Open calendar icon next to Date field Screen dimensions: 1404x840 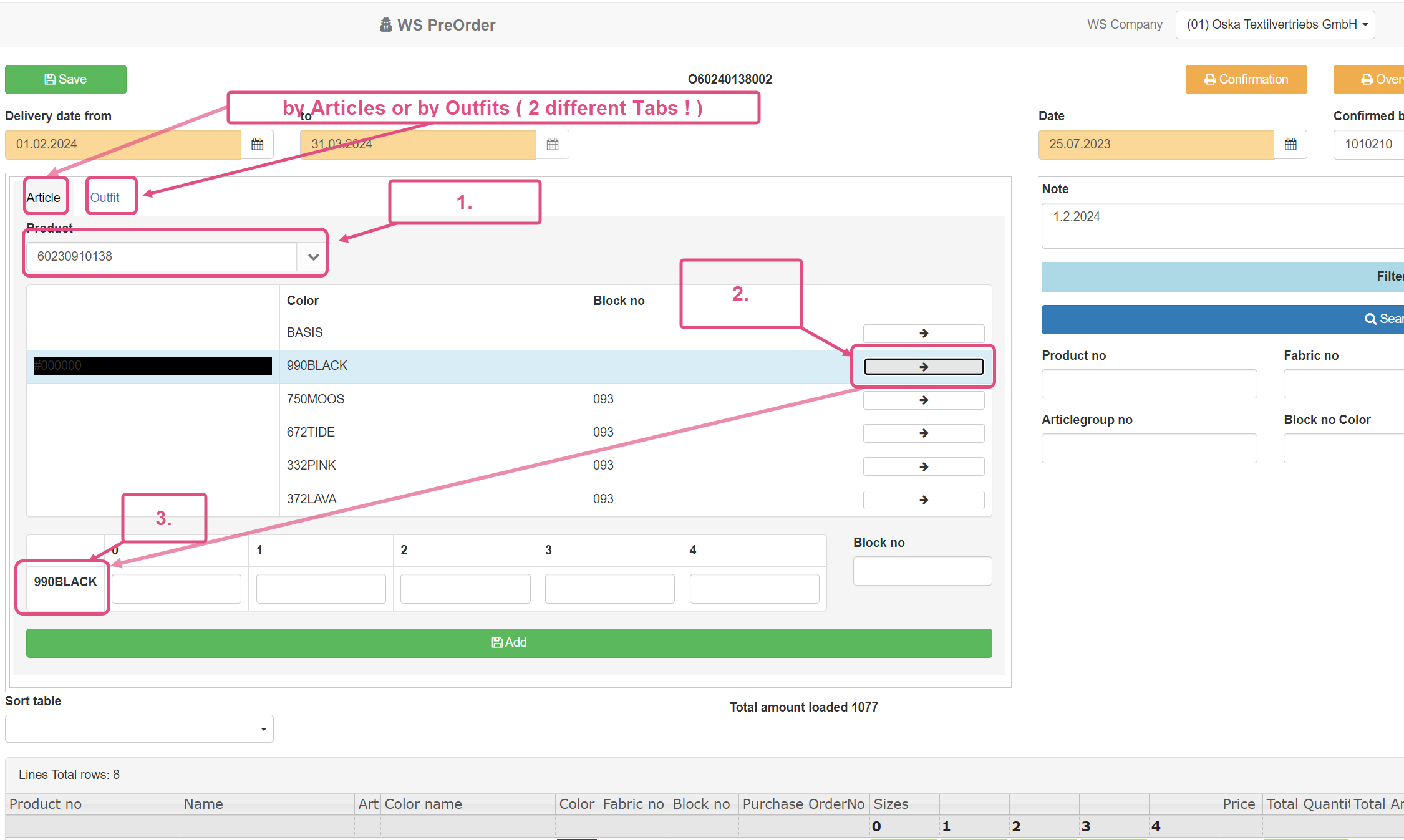coord(1290,145)
